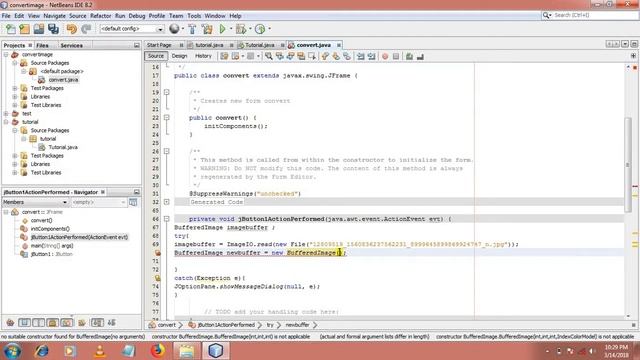Switch to the Start Page tab

(x=159, y=45)
